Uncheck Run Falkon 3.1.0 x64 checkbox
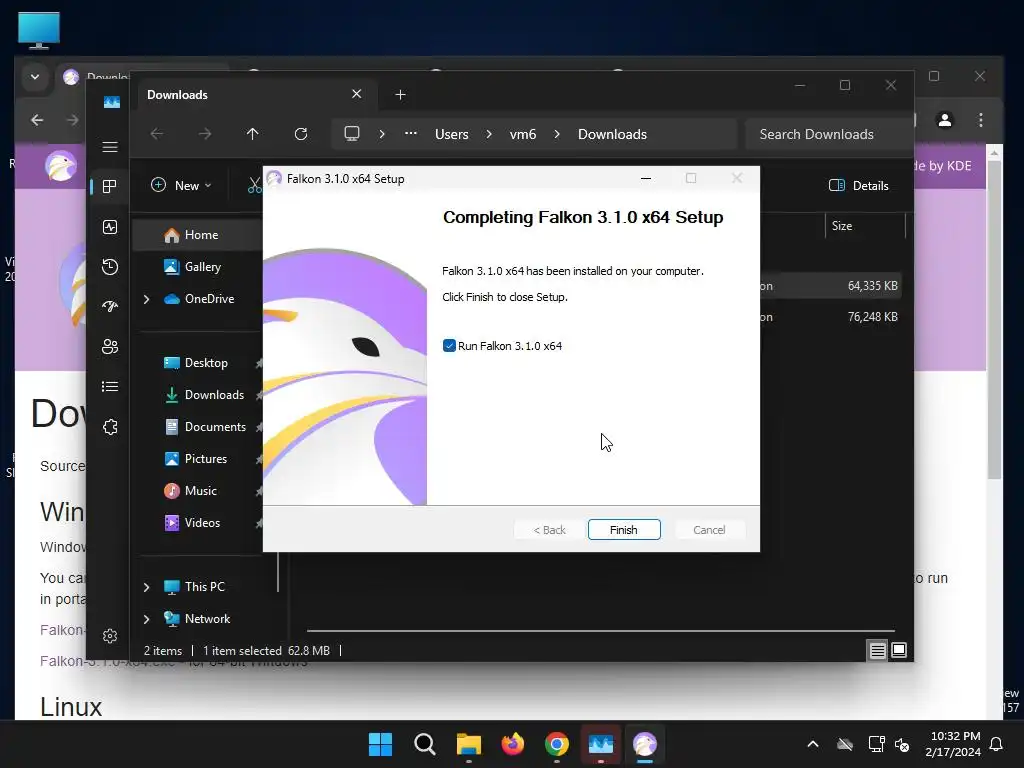Image resolution: width=1024 pixels, height=768 pixels. pyautogui.click(x=449, y=345)
